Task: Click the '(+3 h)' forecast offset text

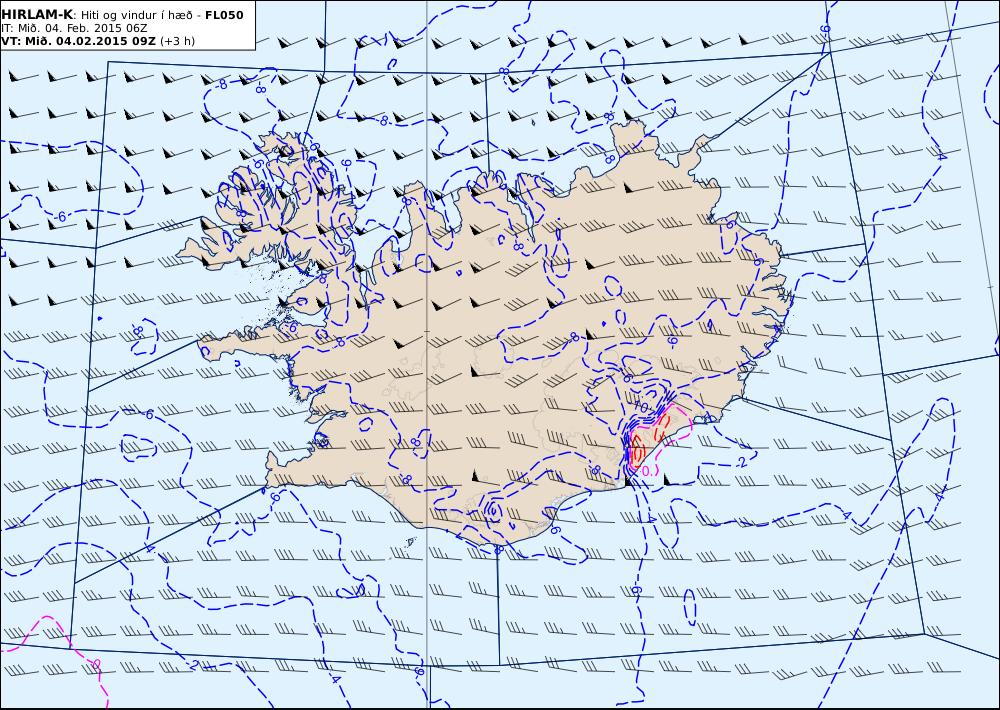Action: [177, 41]
